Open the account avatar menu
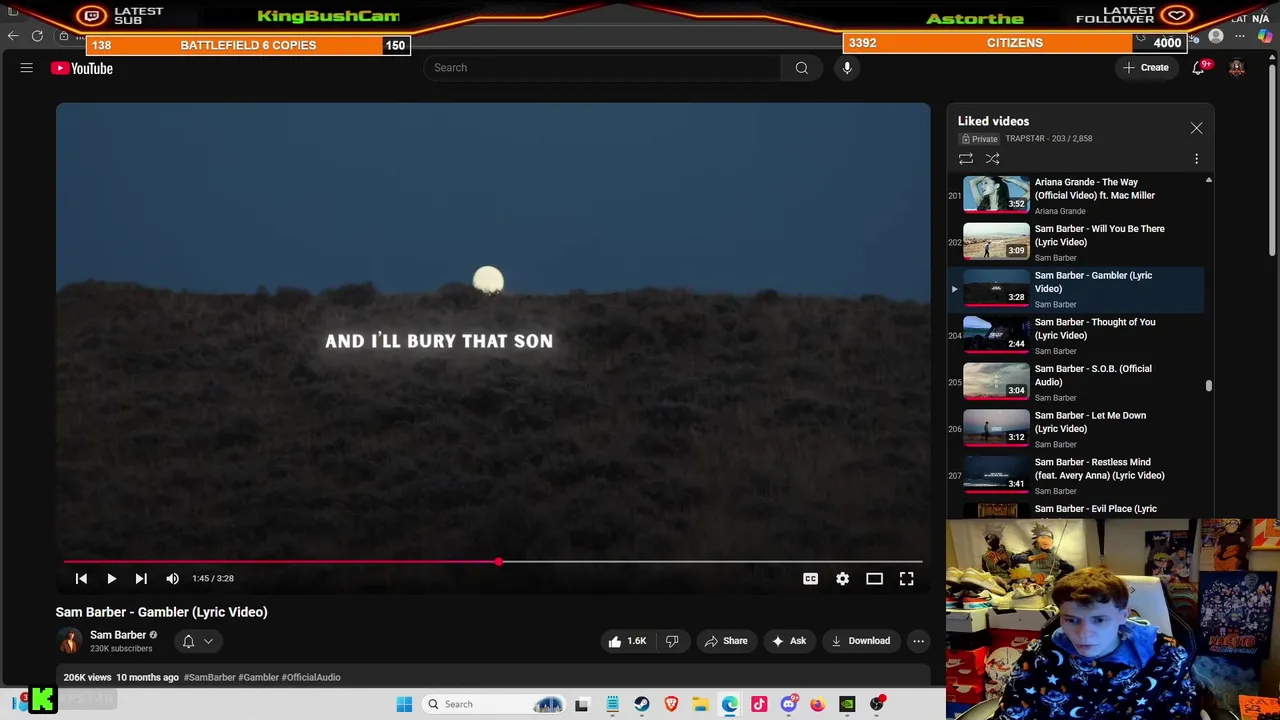 [x=1237, y=68]
